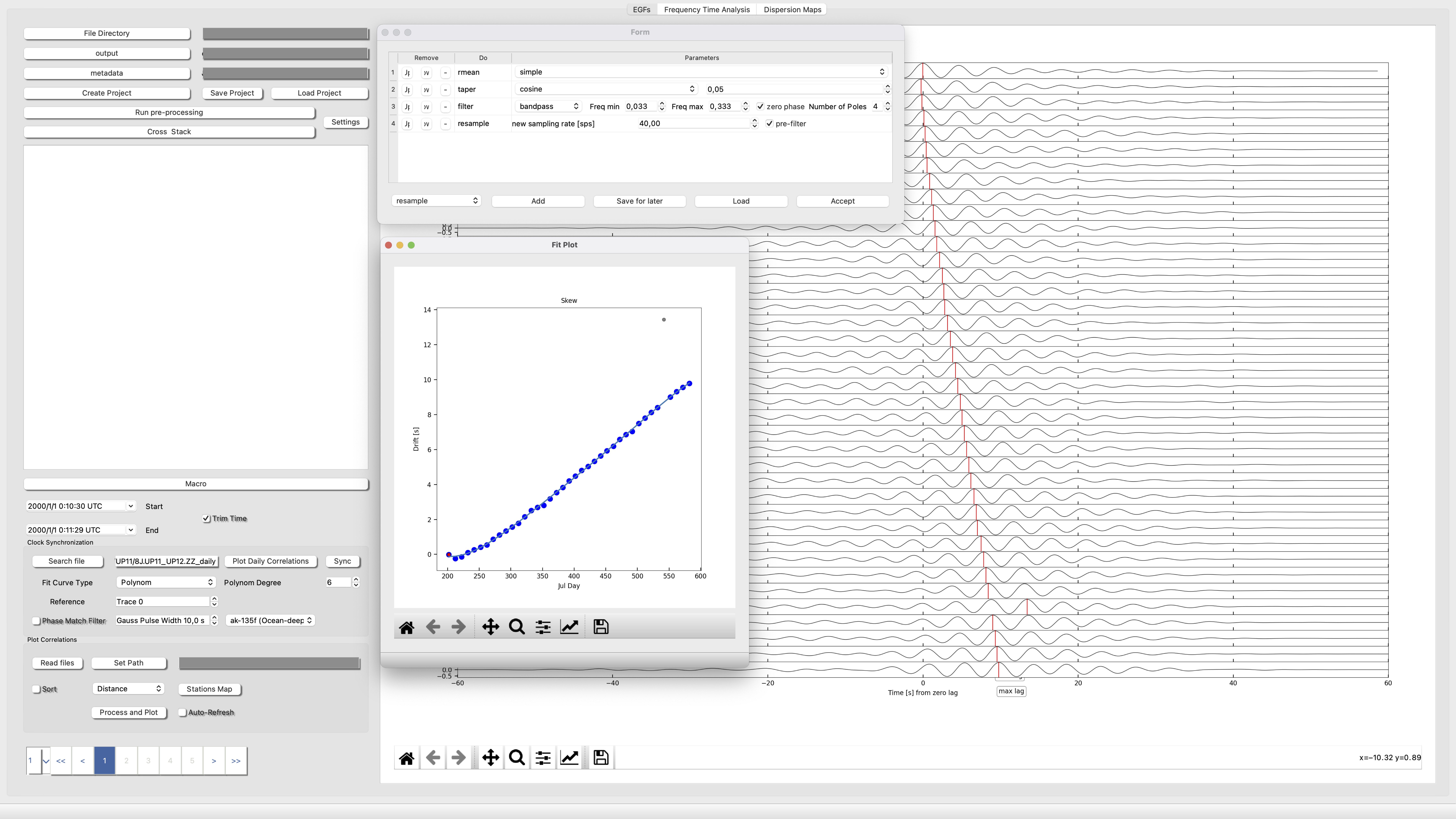
Task: Adjust Freq min stepper in filter row
Action: click(662, 106)
